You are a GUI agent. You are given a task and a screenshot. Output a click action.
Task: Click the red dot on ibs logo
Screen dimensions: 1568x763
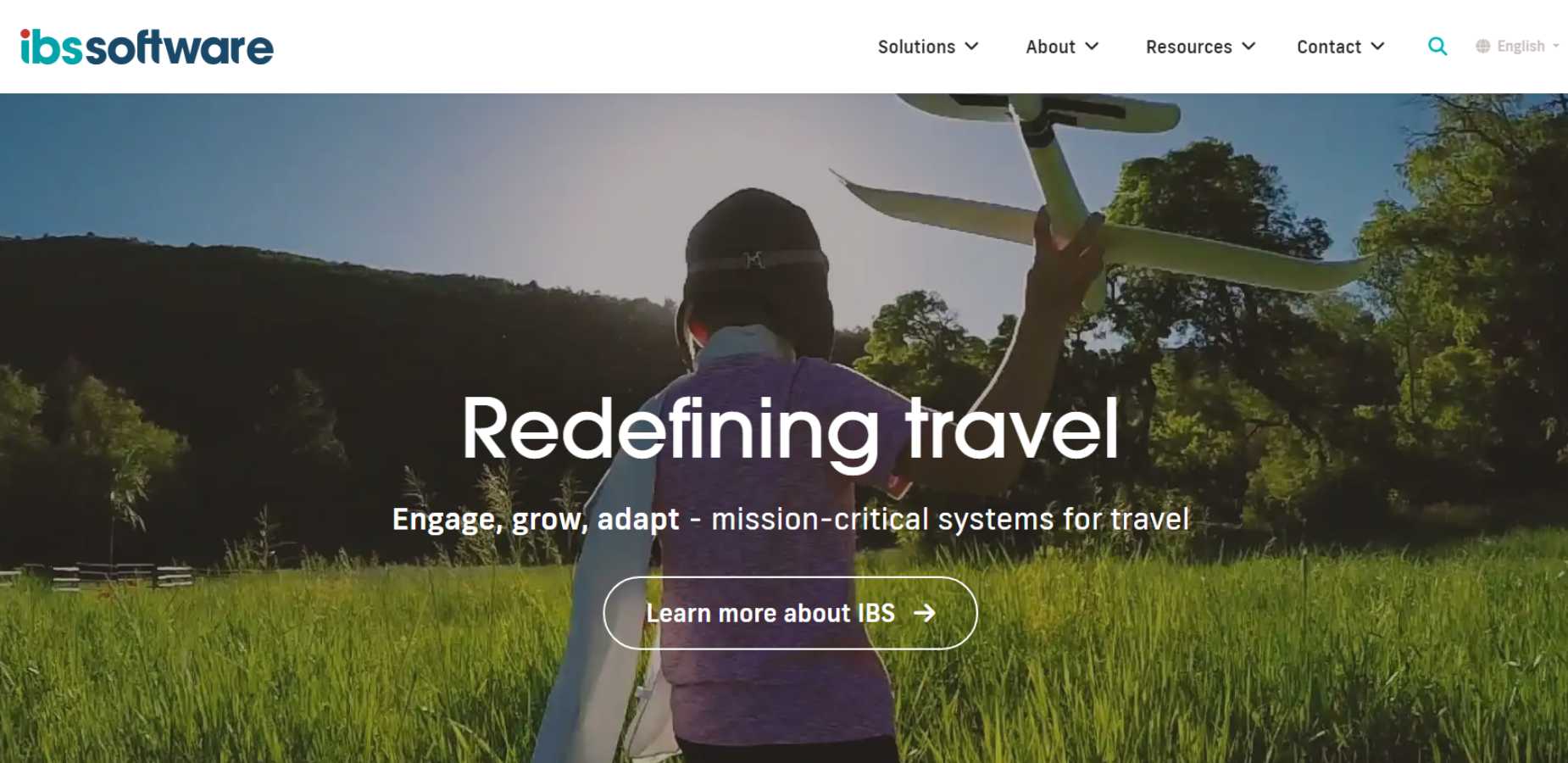[x=25, y=34]
